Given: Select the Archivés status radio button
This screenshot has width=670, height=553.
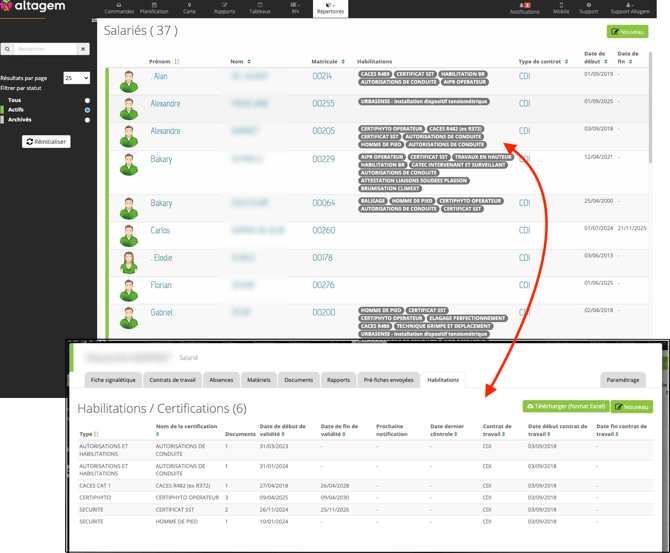Looking at the screenshot, I should (87, 120).
